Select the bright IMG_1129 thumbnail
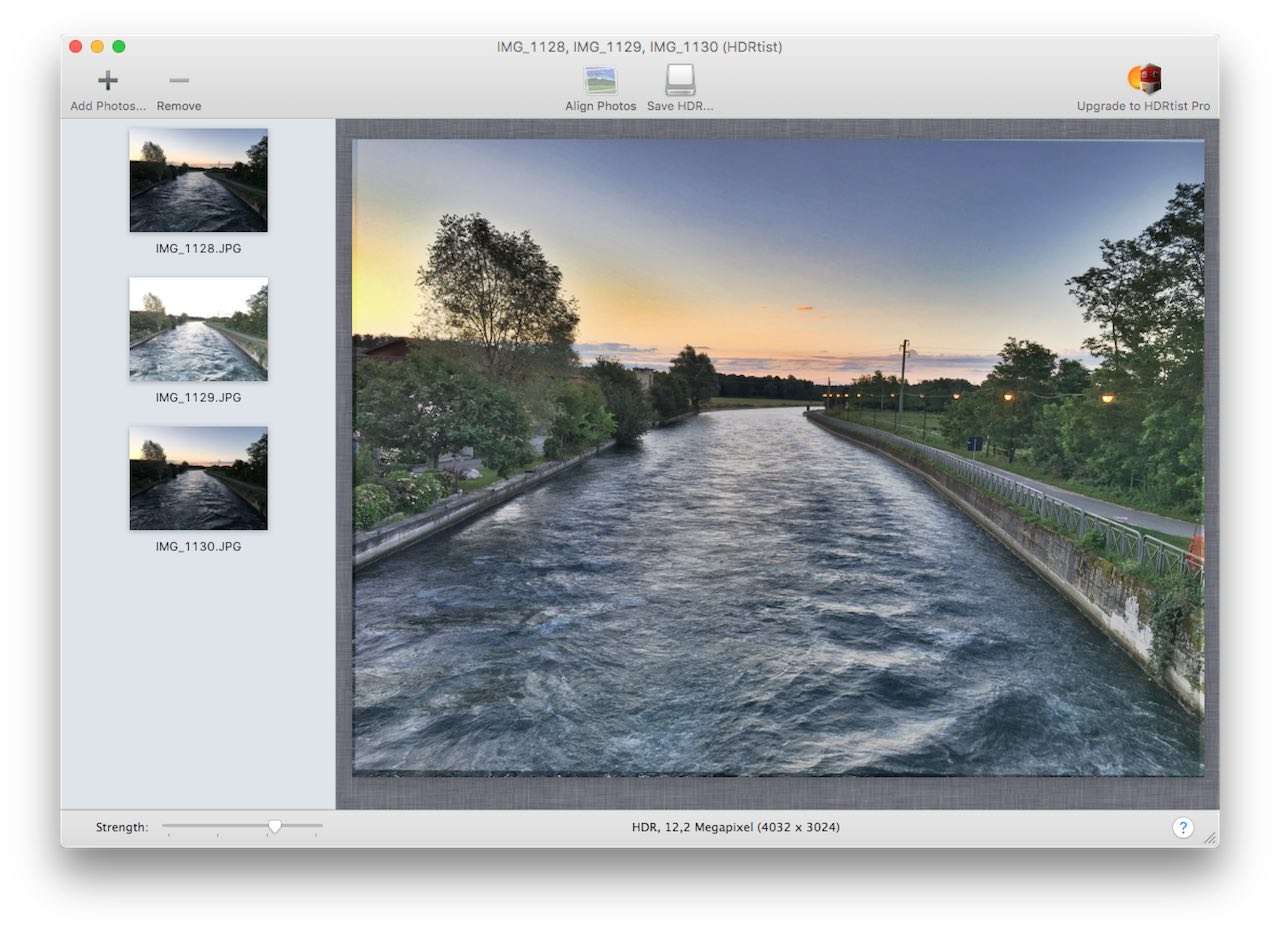This screenshot has height=934, width=1280. 198,329
